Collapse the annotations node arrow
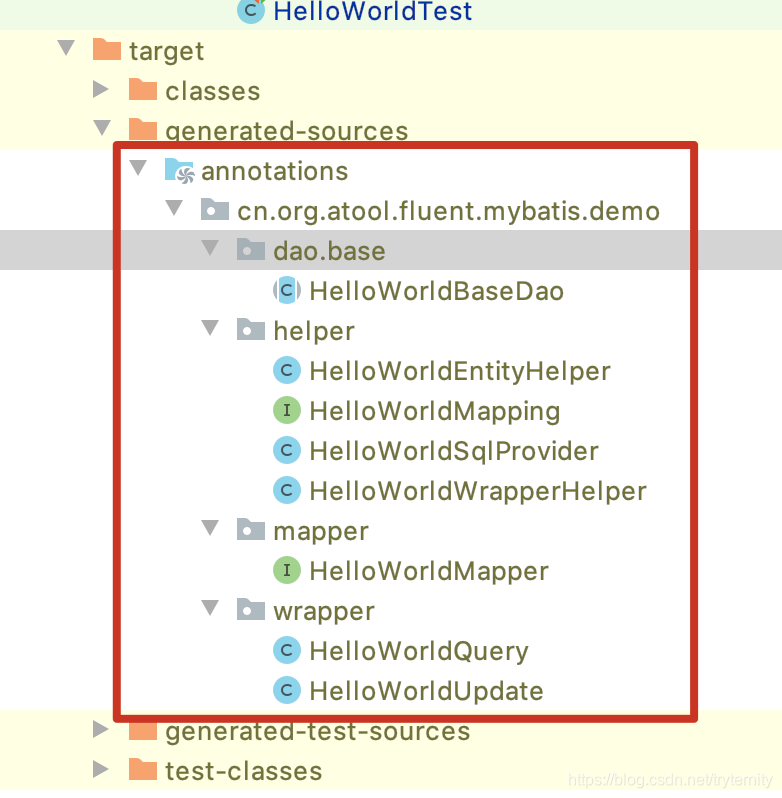The height and width of the screenshot is (798, 782). pyautogui.click(x=138, y=168)
